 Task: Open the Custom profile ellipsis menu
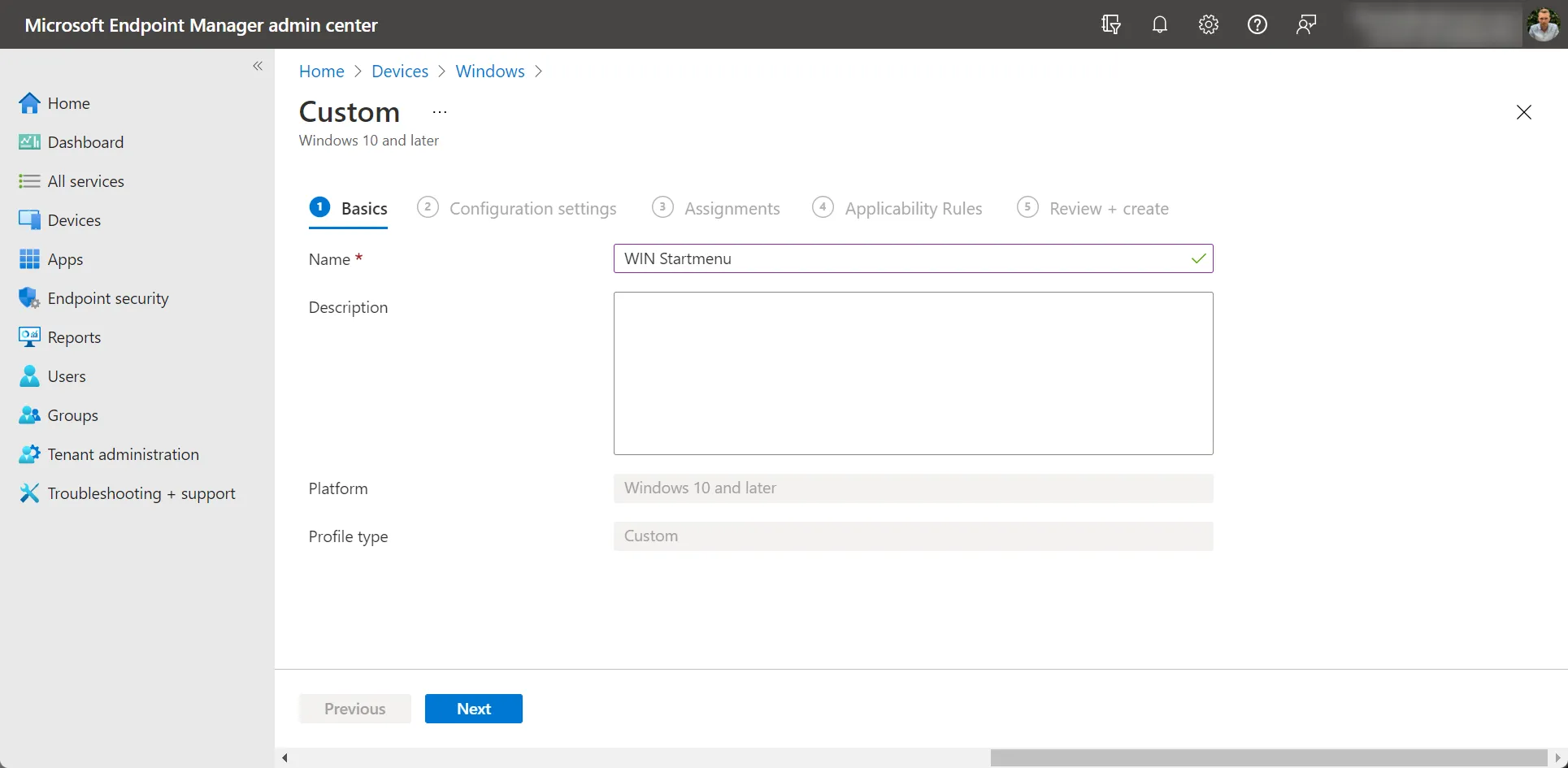pyautogui.click(x=440, y=112)
